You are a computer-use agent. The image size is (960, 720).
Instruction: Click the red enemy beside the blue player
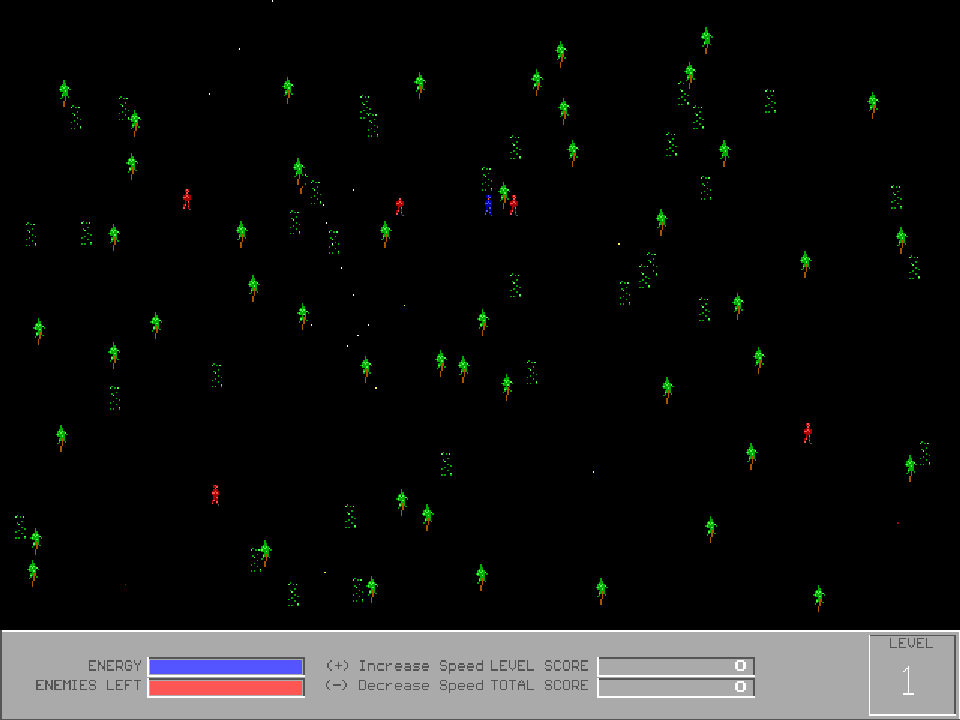click(x=513, y=205)
